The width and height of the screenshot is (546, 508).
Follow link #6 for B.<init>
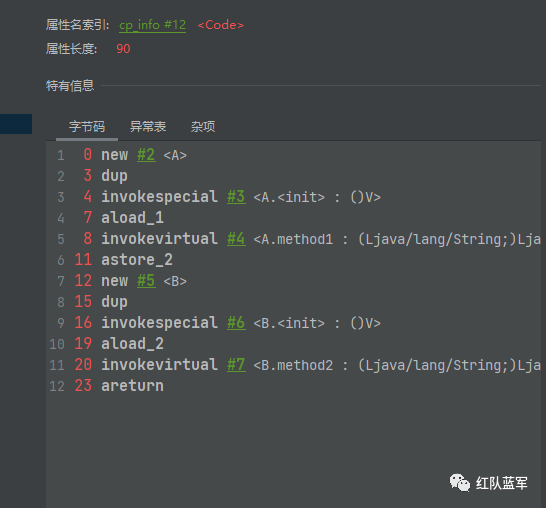point(236,323)
